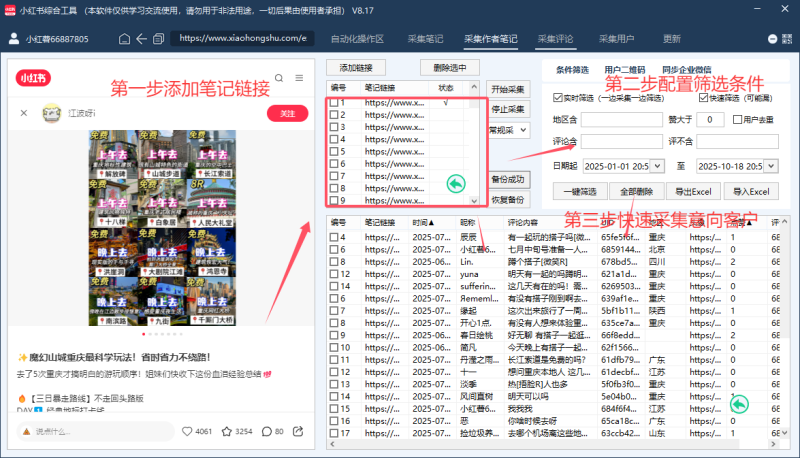800x458 pixels.
Task: Click the 评不含 input field
Action: (738, 141)
